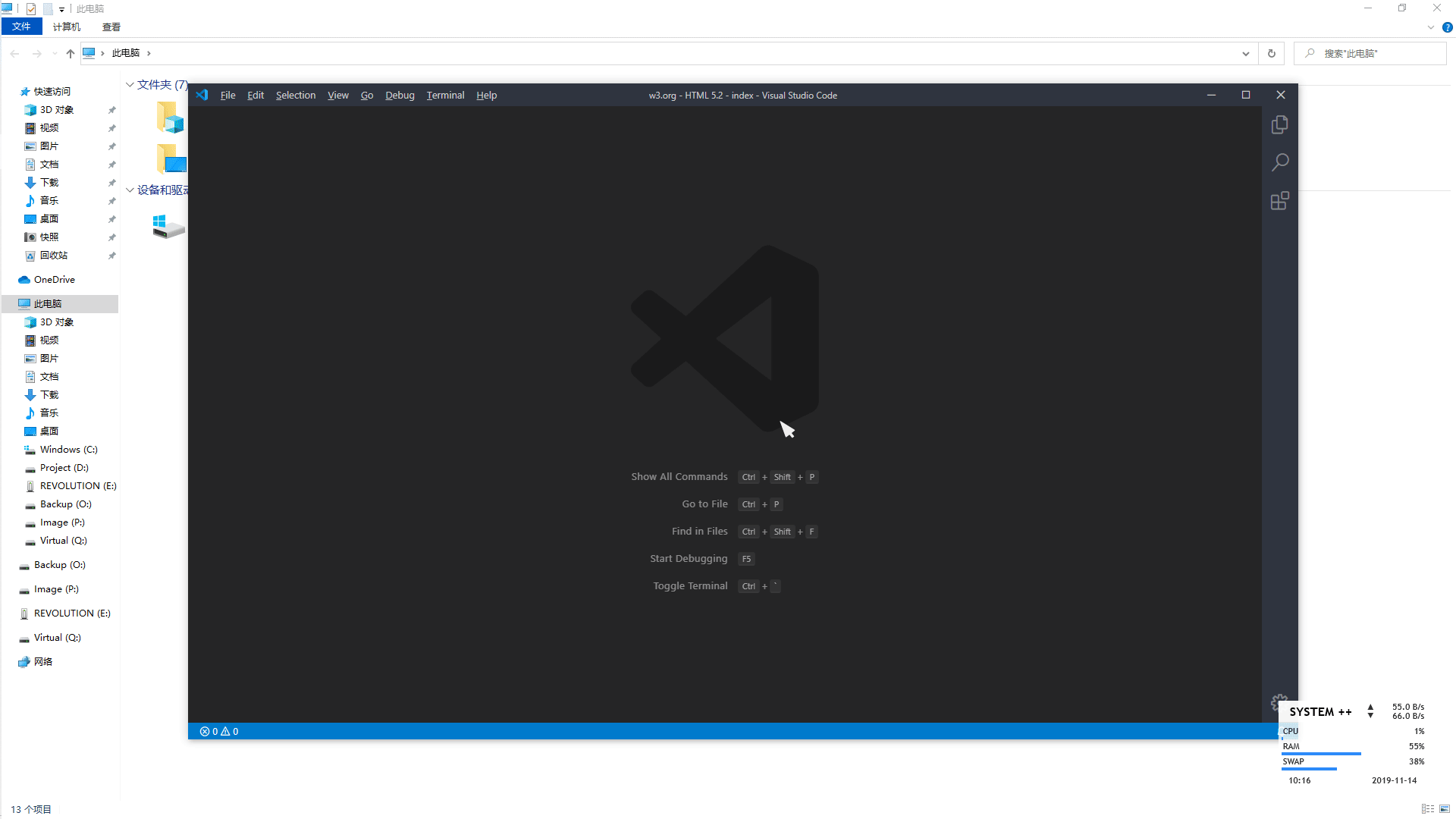Click the RAM usage bar in SYSTEM++ widget
Image resolution: width=1456 pixels, height=819 pixels.
pyautogui.click(x=1321, y=754)
